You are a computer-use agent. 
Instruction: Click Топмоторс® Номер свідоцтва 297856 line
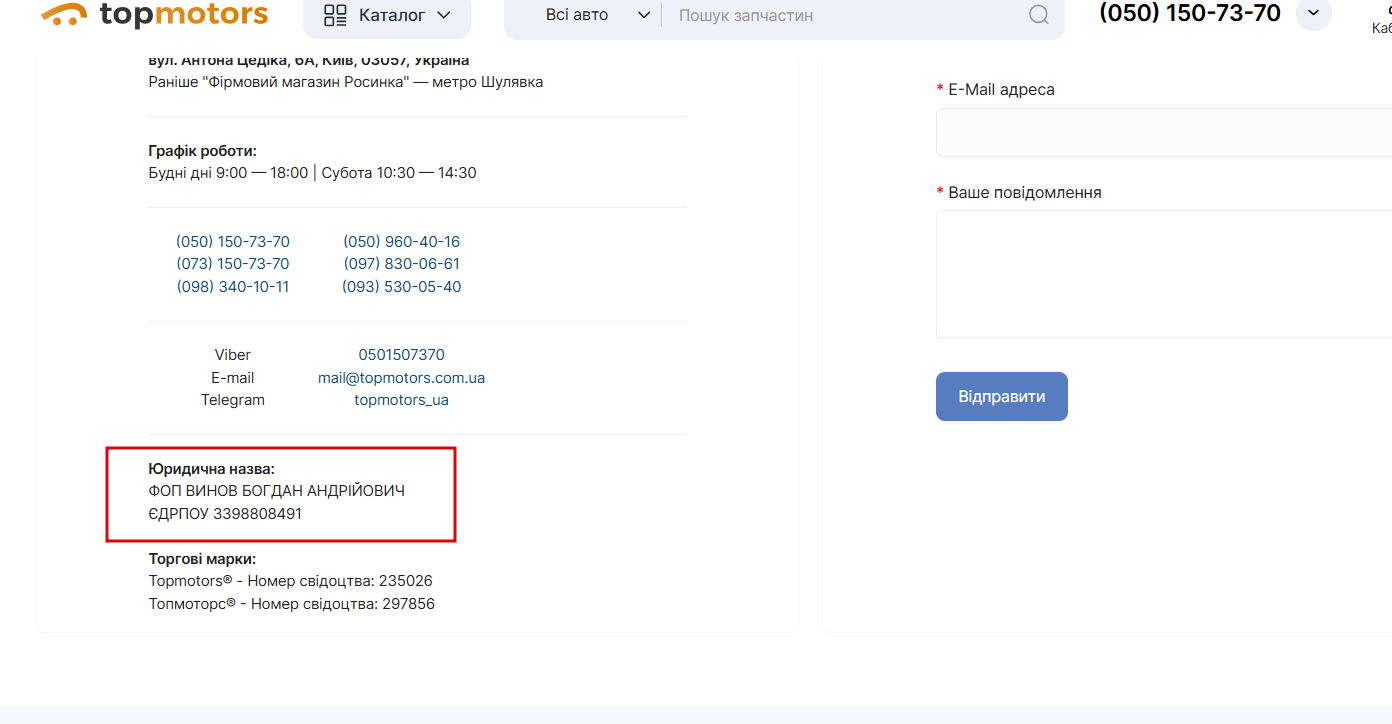click(292, 604)
